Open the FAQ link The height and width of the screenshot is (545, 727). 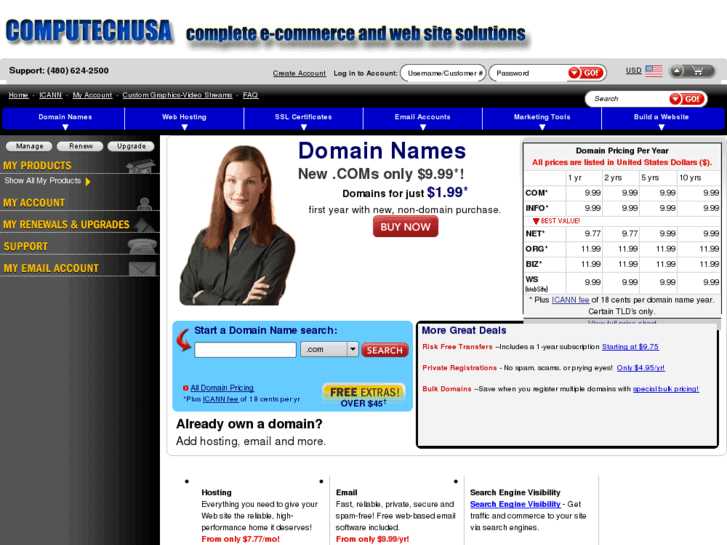pyautogui.click(x=250, y=95)
